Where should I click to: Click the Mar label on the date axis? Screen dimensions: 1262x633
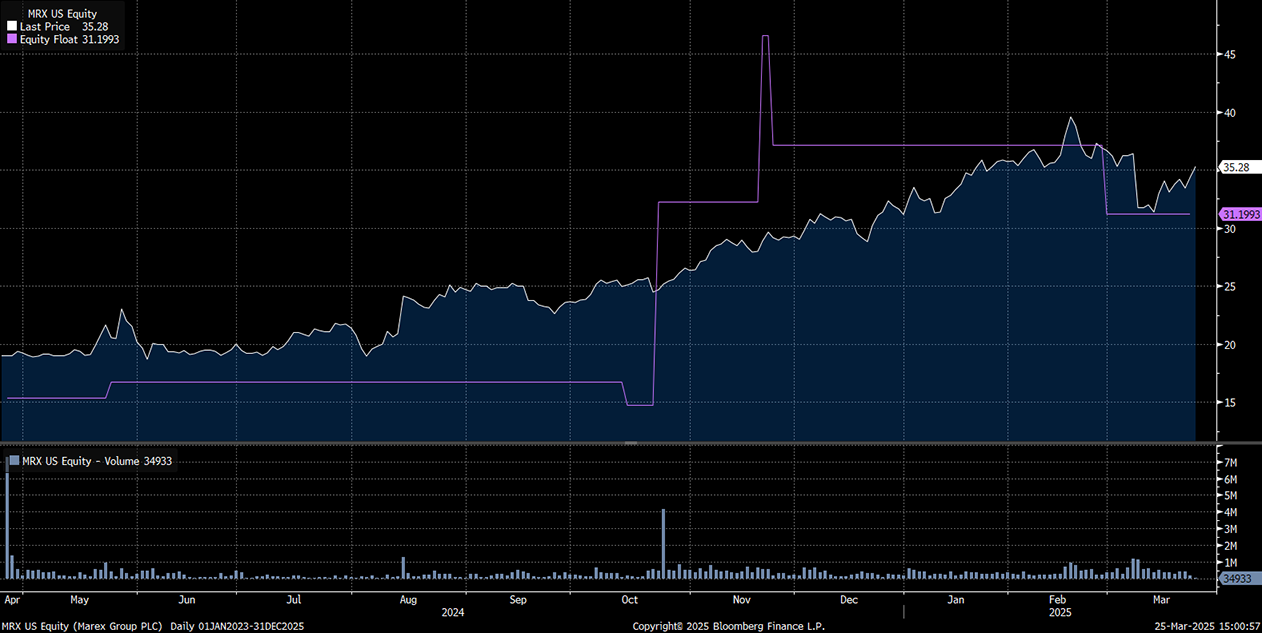pyautogui.click(x=1162, y=600)
